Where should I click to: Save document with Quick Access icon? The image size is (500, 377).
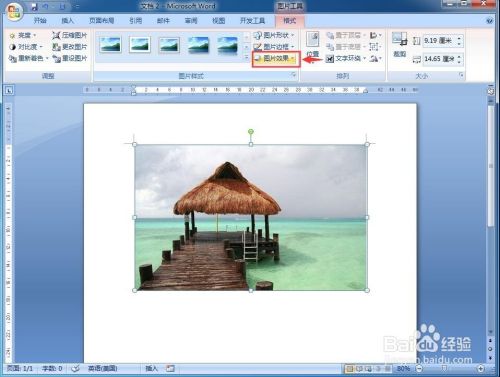pos(34,6)
